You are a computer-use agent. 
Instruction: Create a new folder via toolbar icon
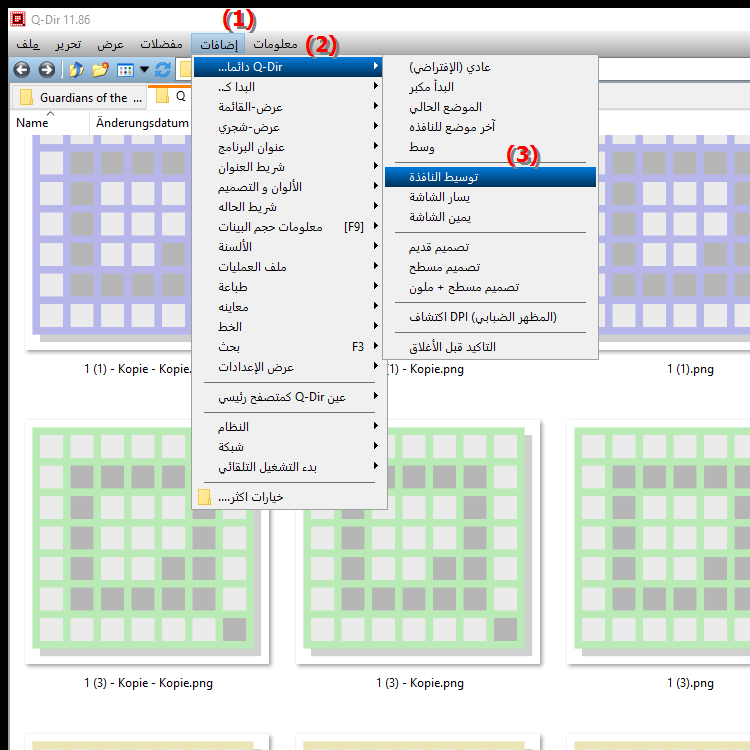point(100,69)
